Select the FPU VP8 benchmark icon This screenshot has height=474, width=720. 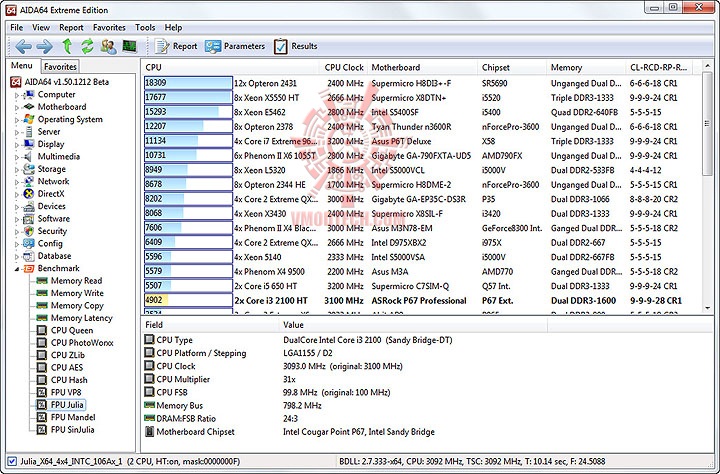click(x=42, y=392)
